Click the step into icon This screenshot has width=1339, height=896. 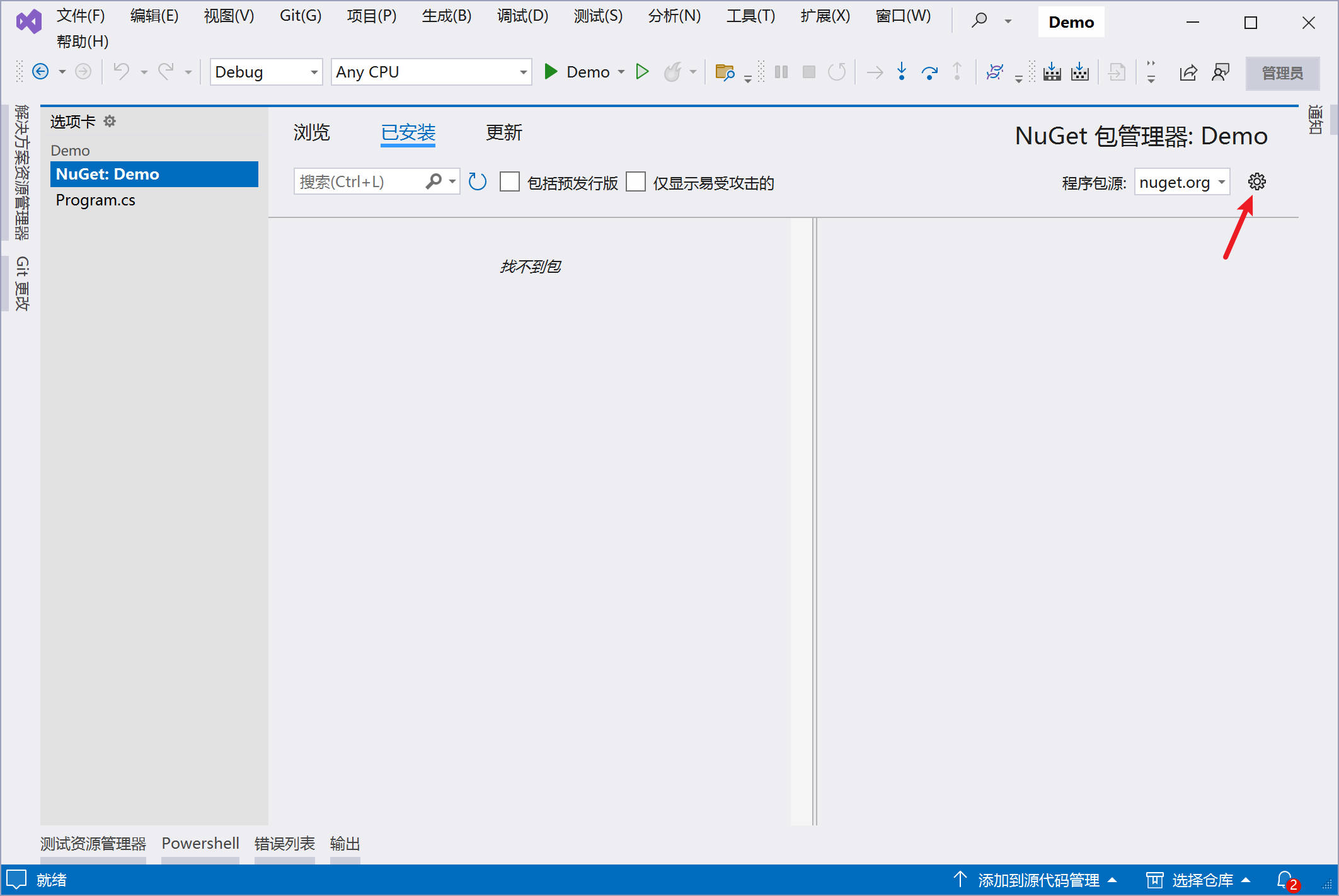[902, 72]
